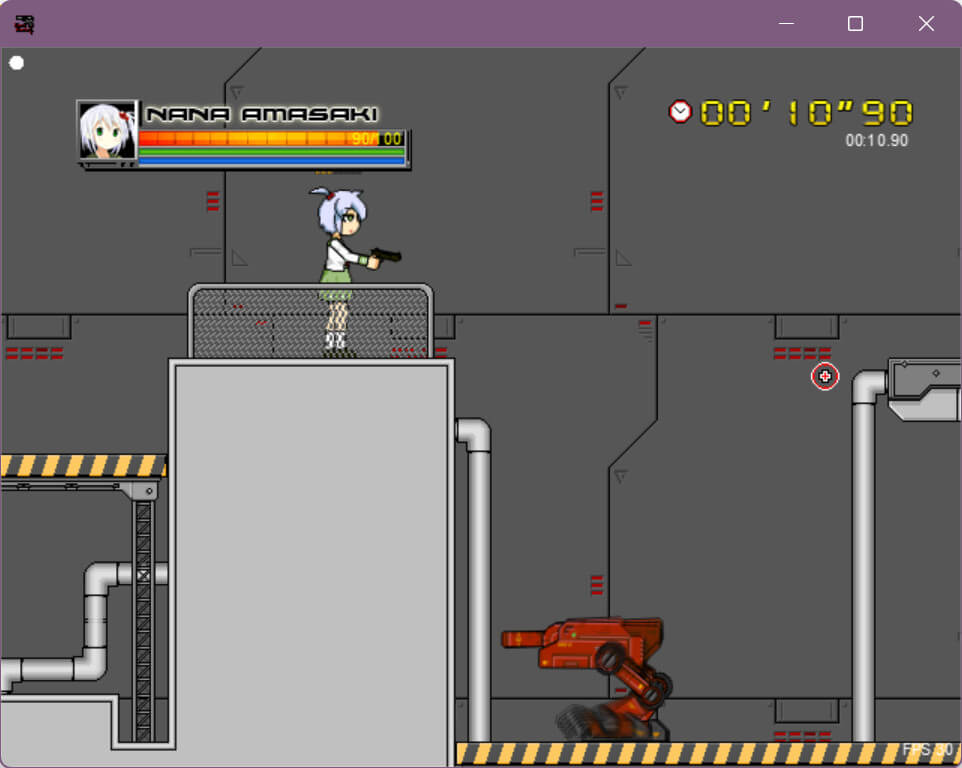
Task: Maximize the game window
Action: [855, 24]
